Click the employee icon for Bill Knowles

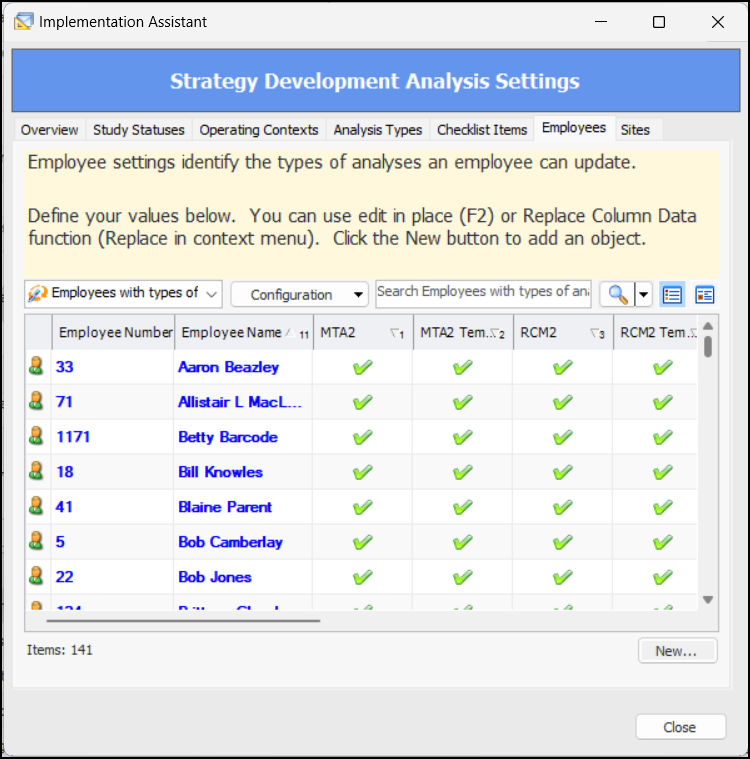[36, 471]
